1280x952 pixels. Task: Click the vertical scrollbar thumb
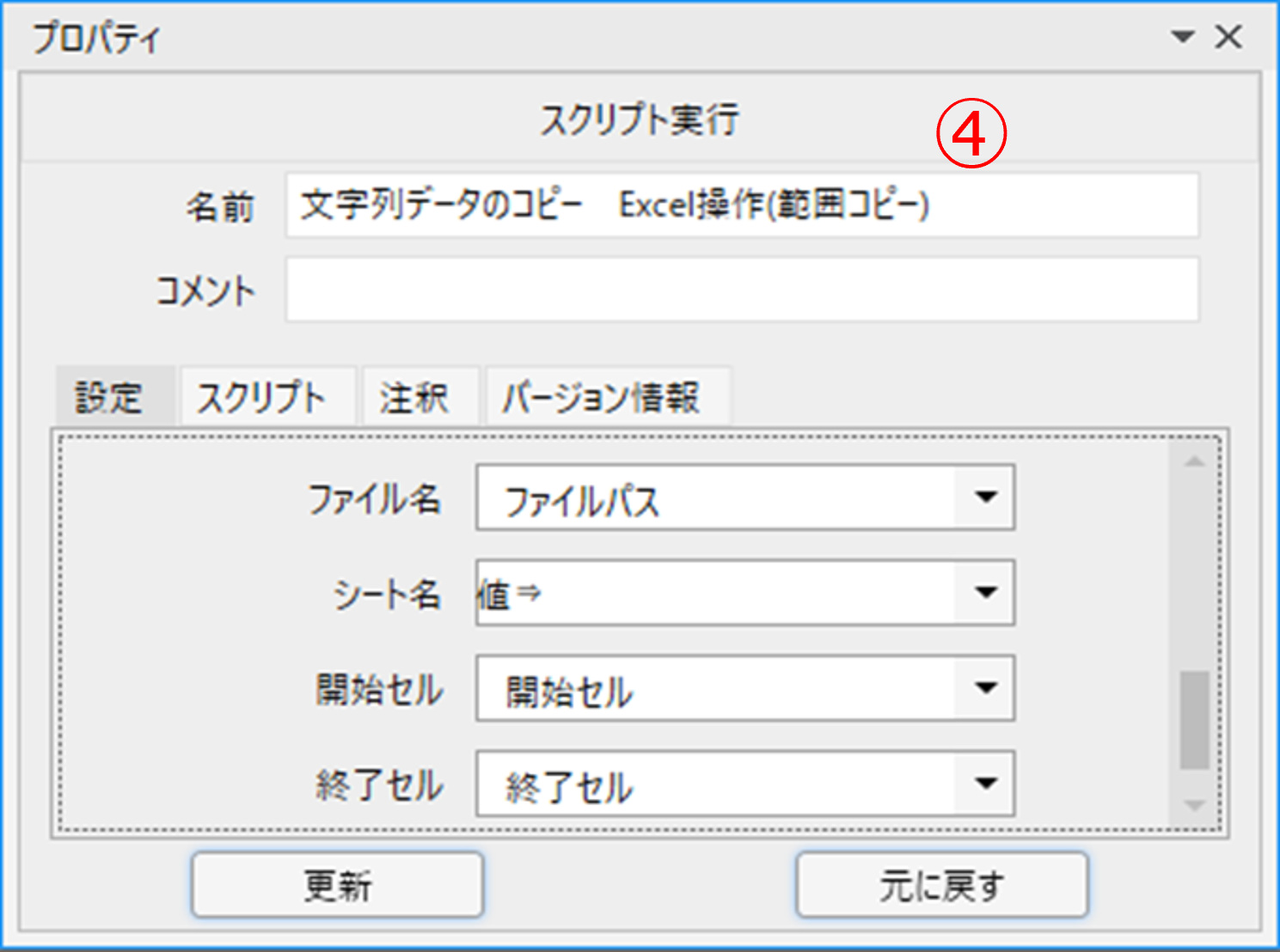(1194, 720)
